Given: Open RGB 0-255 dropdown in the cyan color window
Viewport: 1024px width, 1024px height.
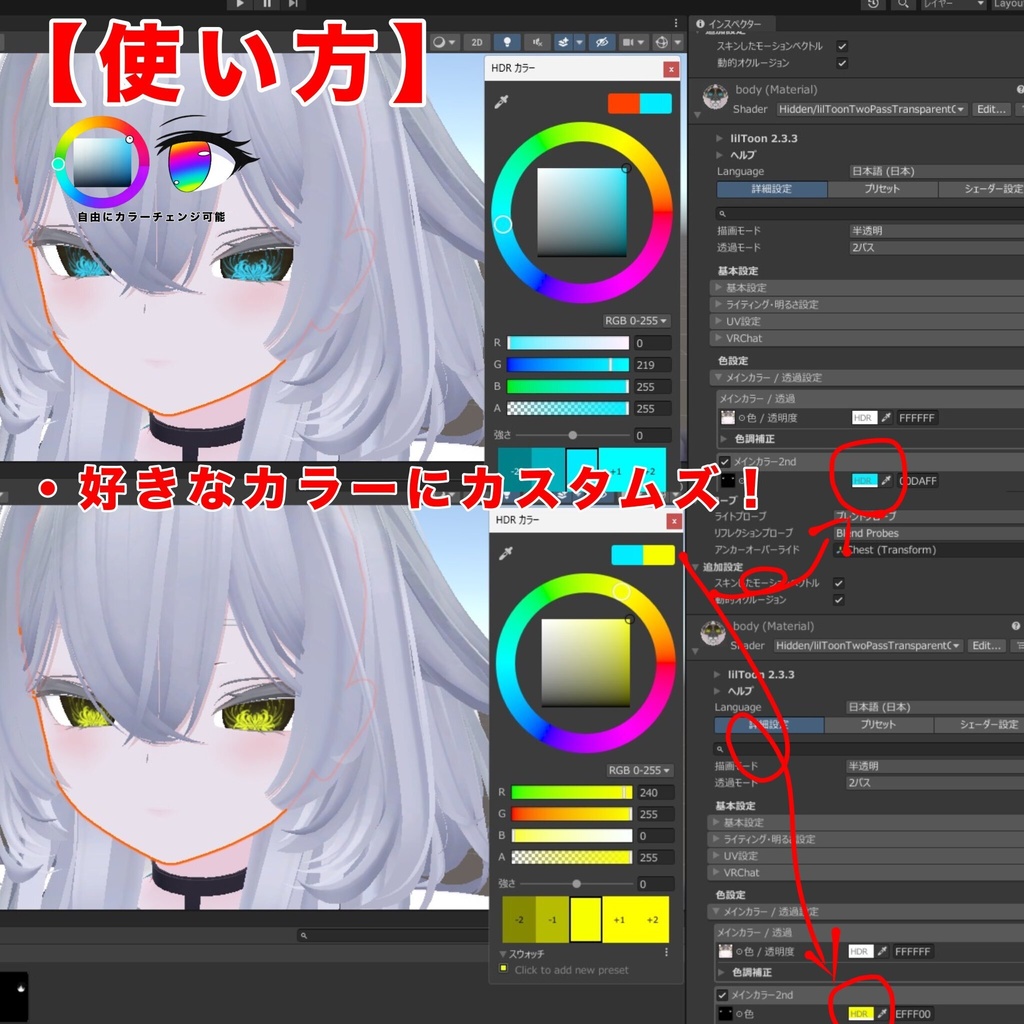Looking at the screenshot, I should coord(635,321).
